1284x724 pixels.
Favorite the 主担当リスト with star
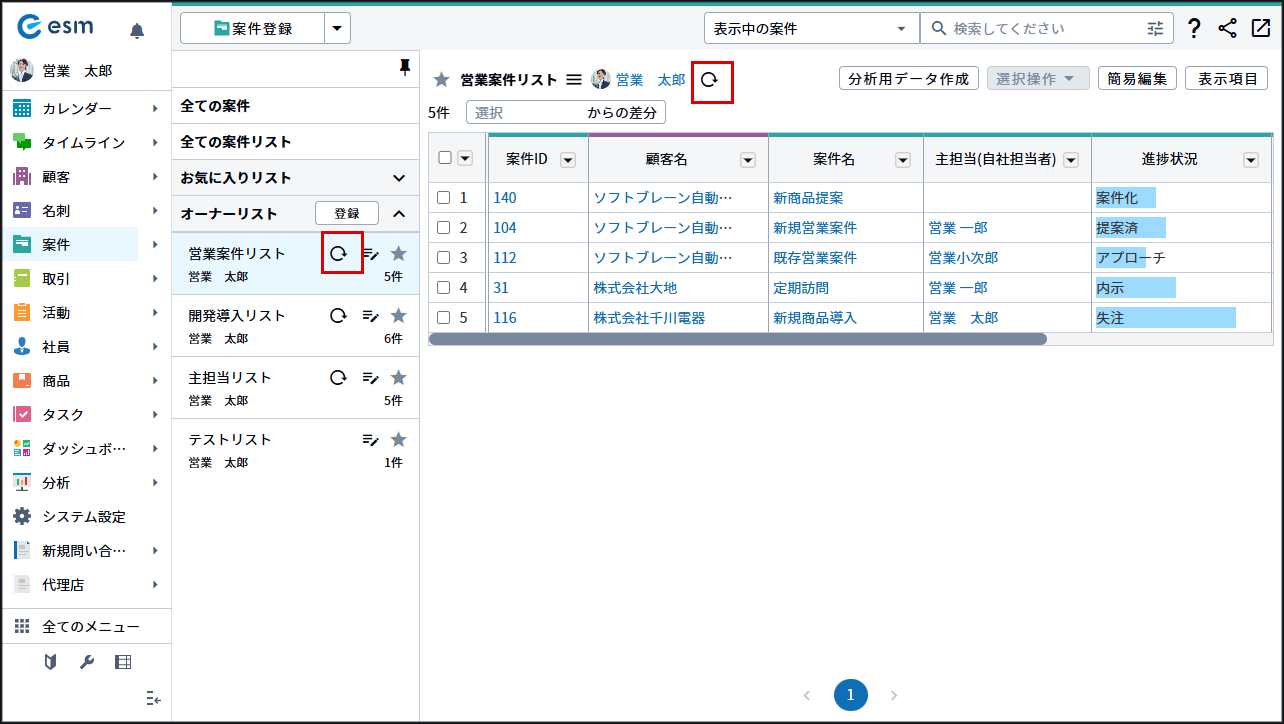click(x=398, y=378)
